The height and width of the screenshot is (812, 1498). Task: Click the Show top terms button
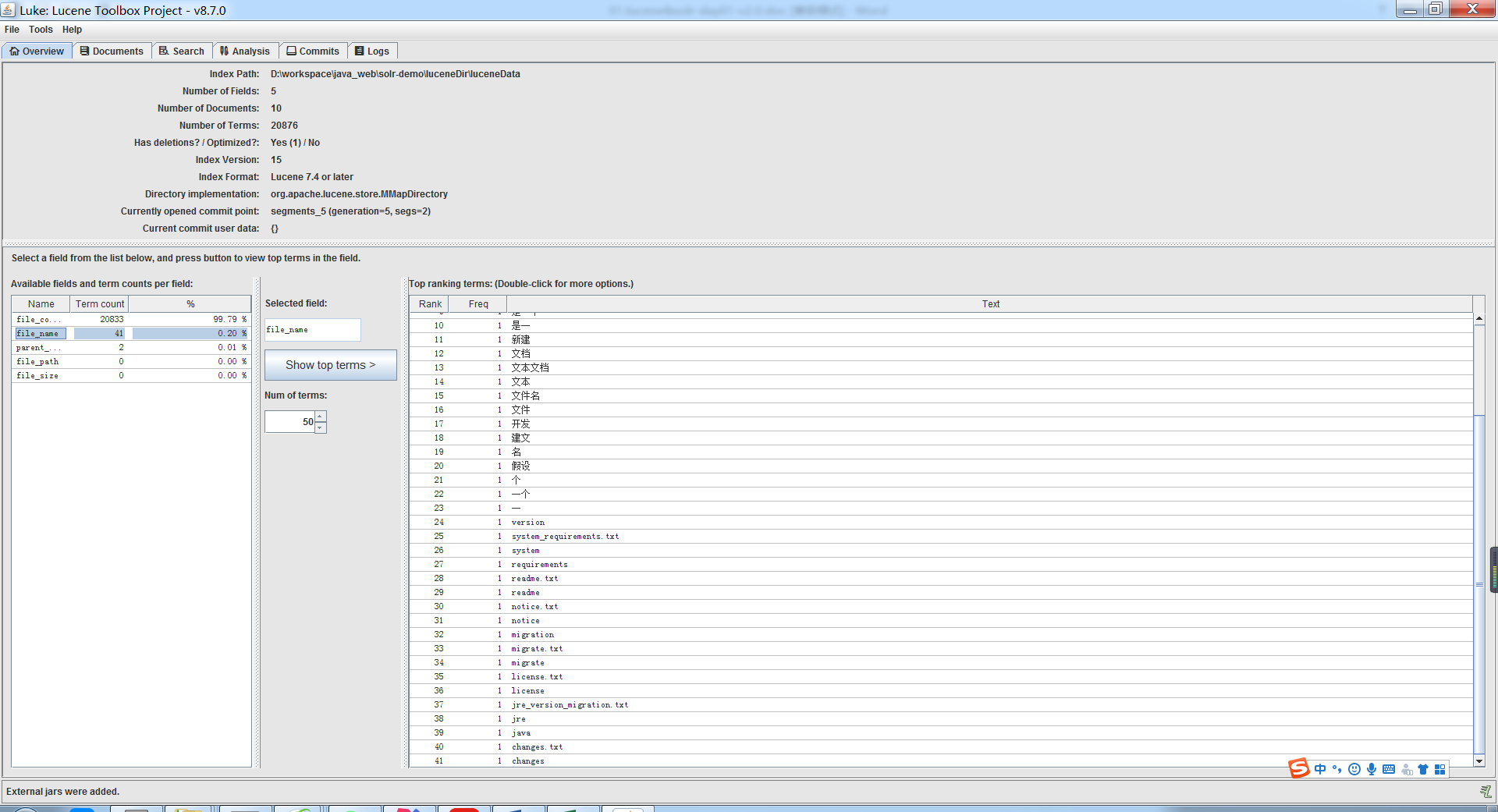point(330,365)
